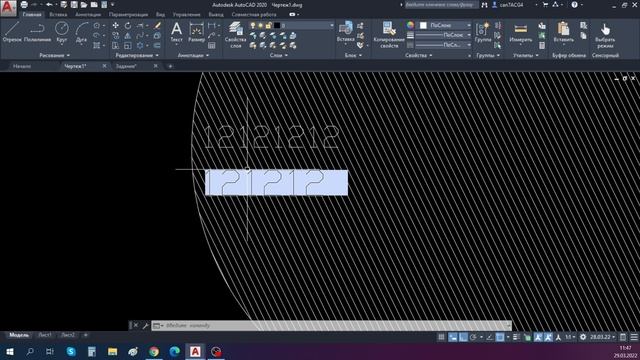Choose the Mirror tool icon
The width and height of the screenshot is (640, 360).
tap(128, 36)
